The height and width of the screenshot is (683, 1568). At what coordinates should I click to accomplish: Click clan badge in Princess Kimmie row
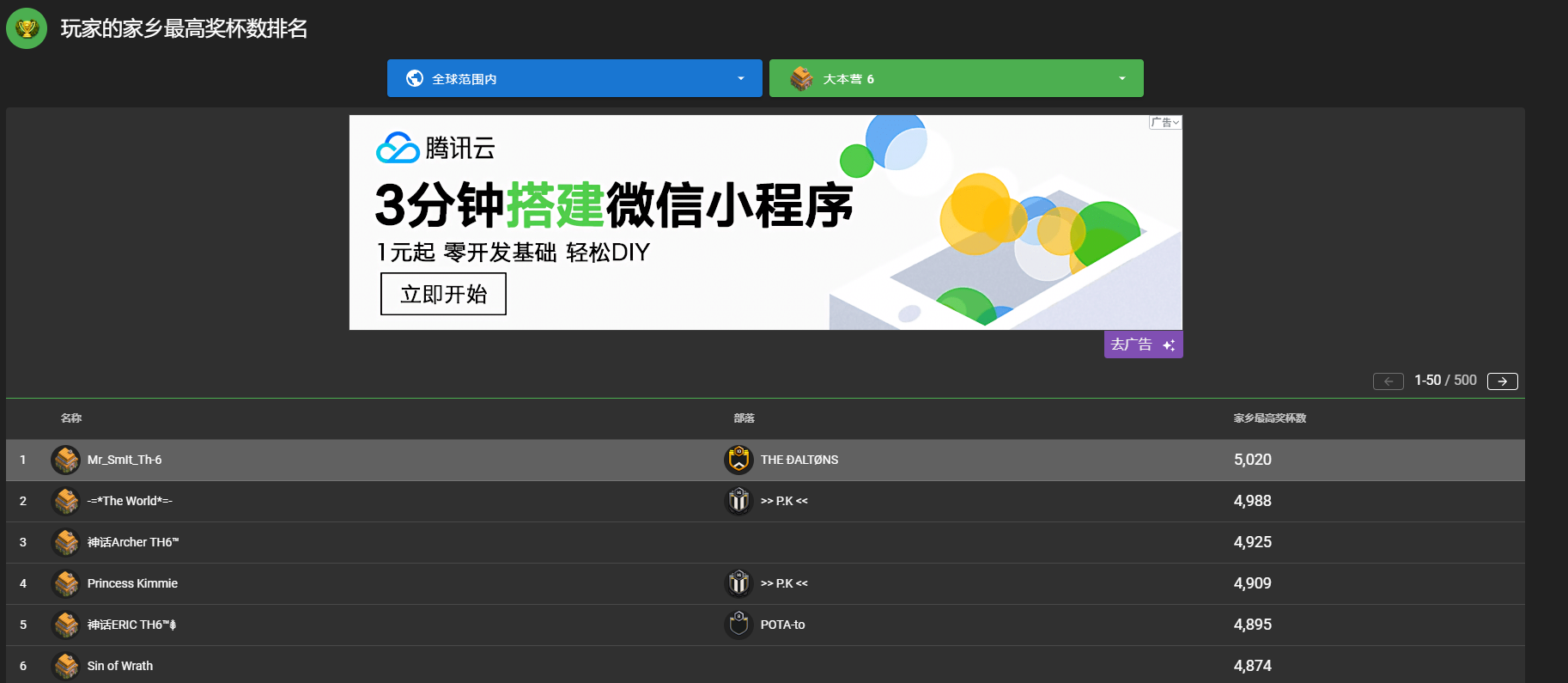click(738, 583)
